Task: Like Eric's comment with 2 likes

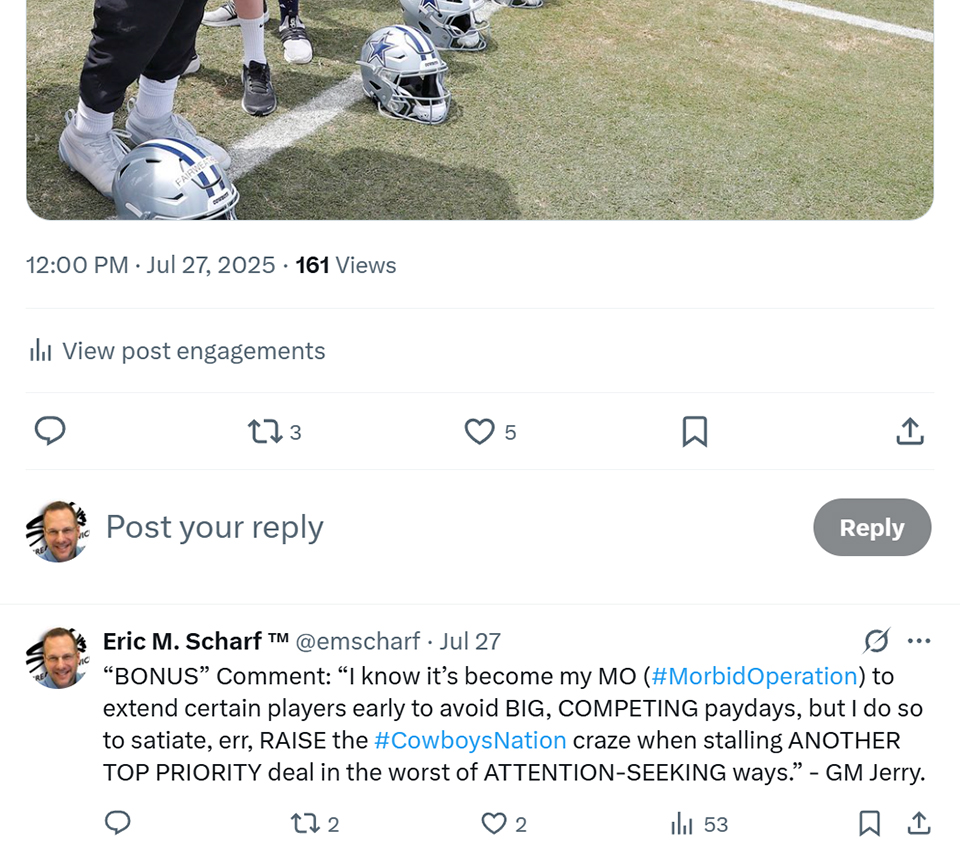Action: click(x=495, y=824)
